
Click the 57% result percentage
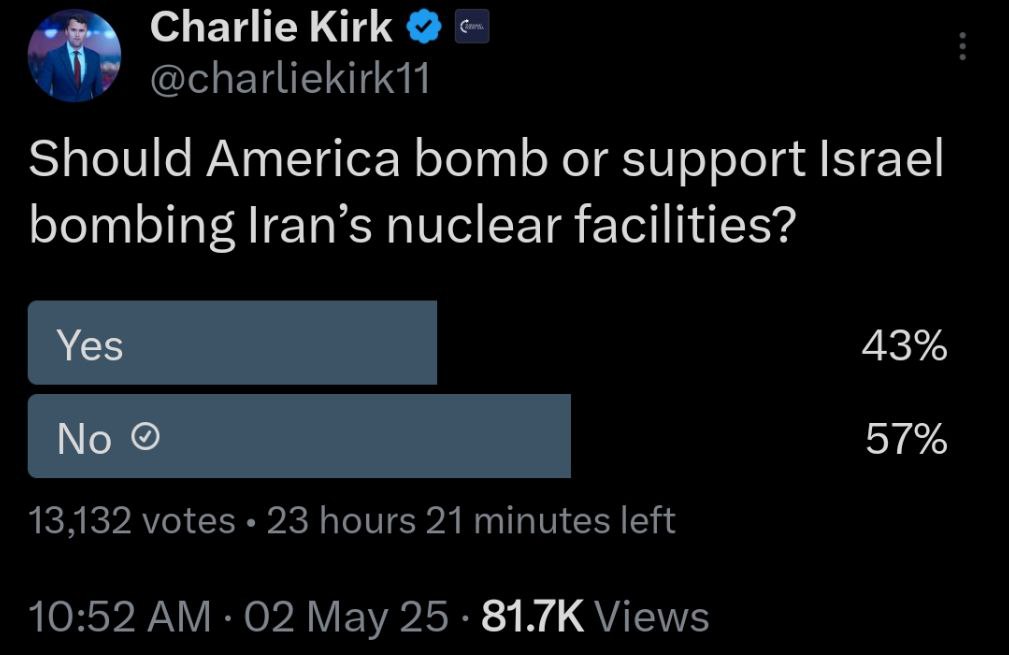(906, 439)
